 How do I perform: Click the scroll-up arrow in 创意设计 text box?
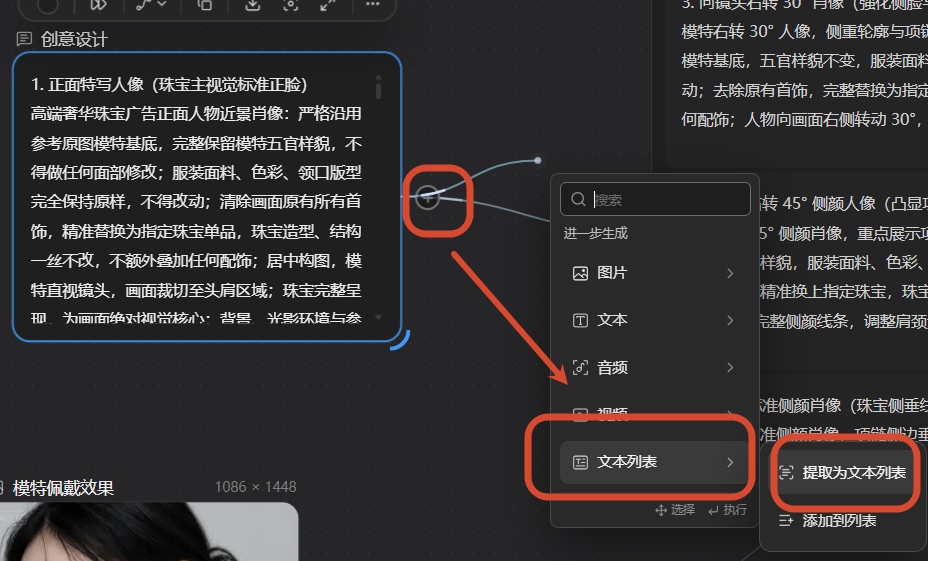[x=378, y=77]
